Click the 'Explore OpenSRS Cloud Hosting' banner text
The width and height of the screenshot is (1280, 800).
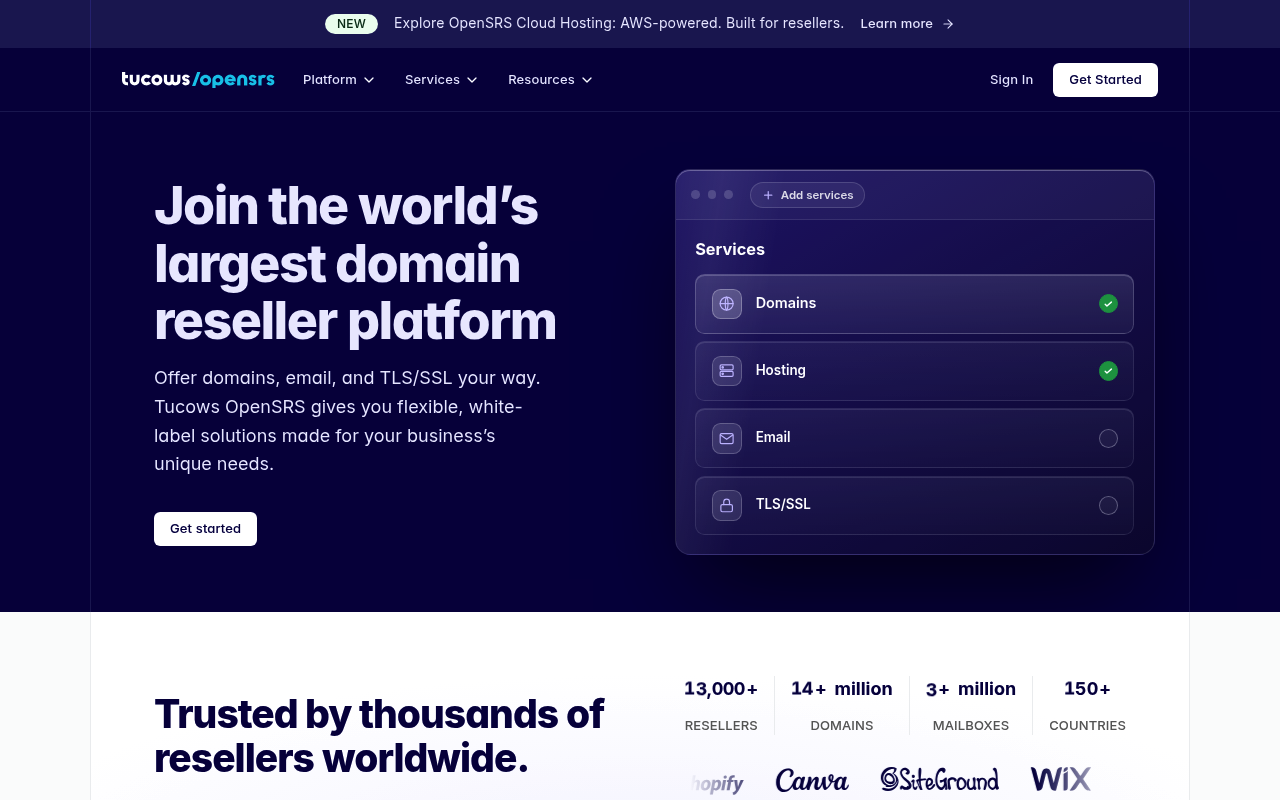tap(619, 23)
